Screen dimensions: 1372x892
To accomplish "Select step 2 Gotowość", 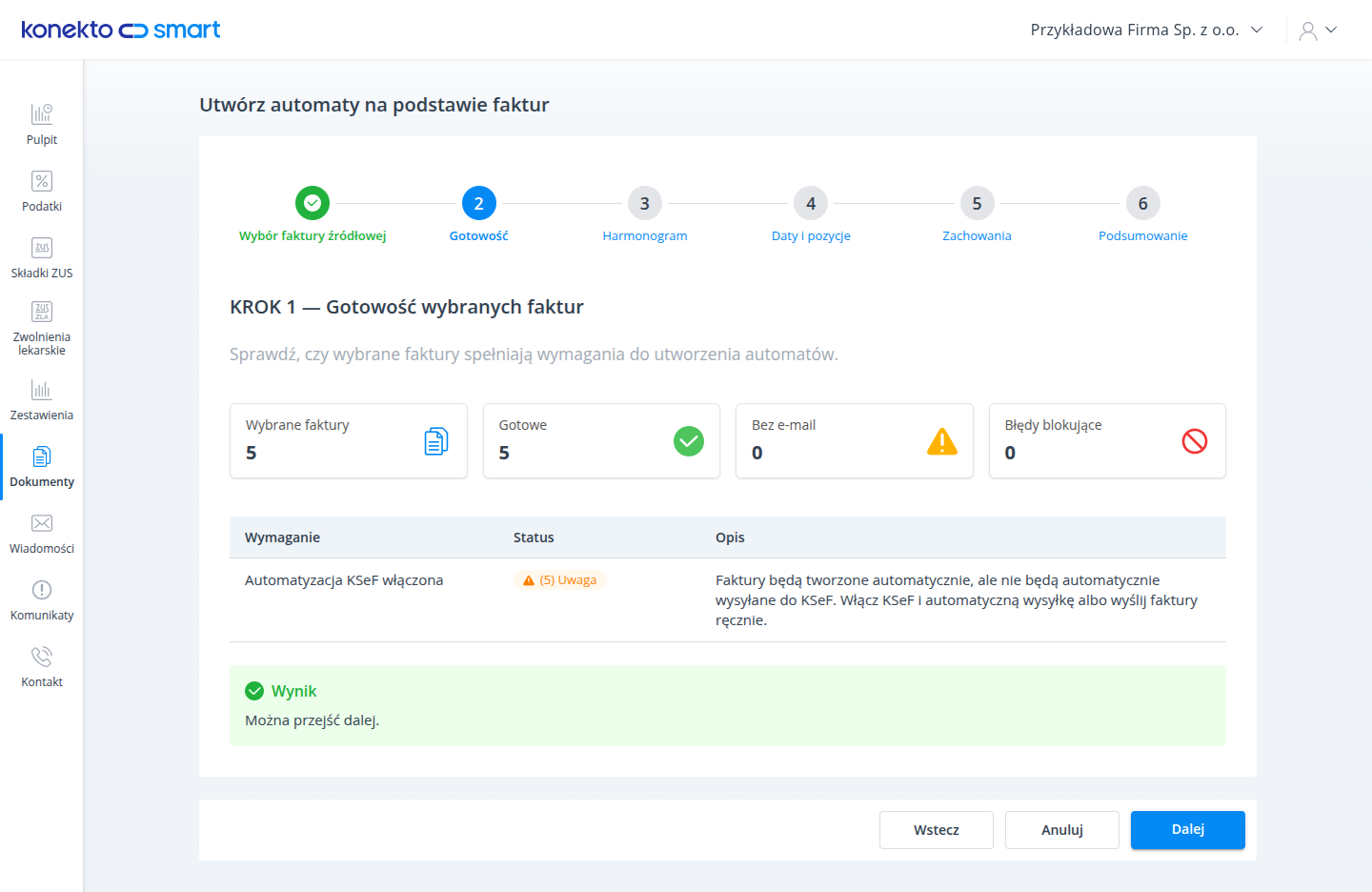I will click(x=479, y=214).
